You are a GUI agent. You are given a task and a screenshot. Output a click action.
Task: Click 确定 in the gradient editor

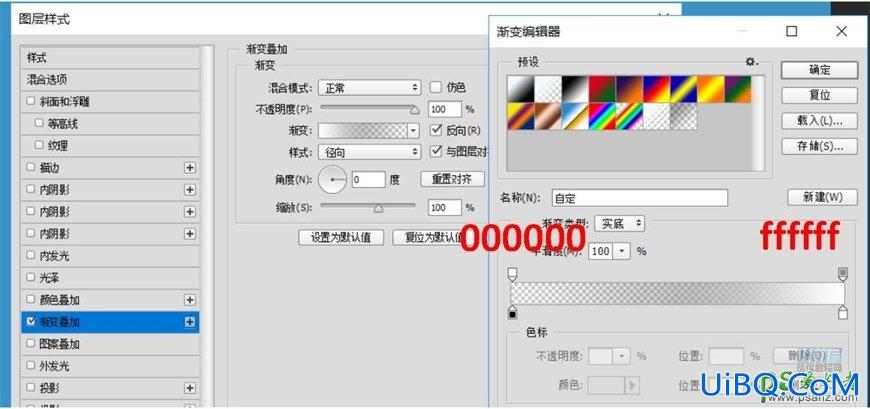pyautogui.click(x=820, y=70)
